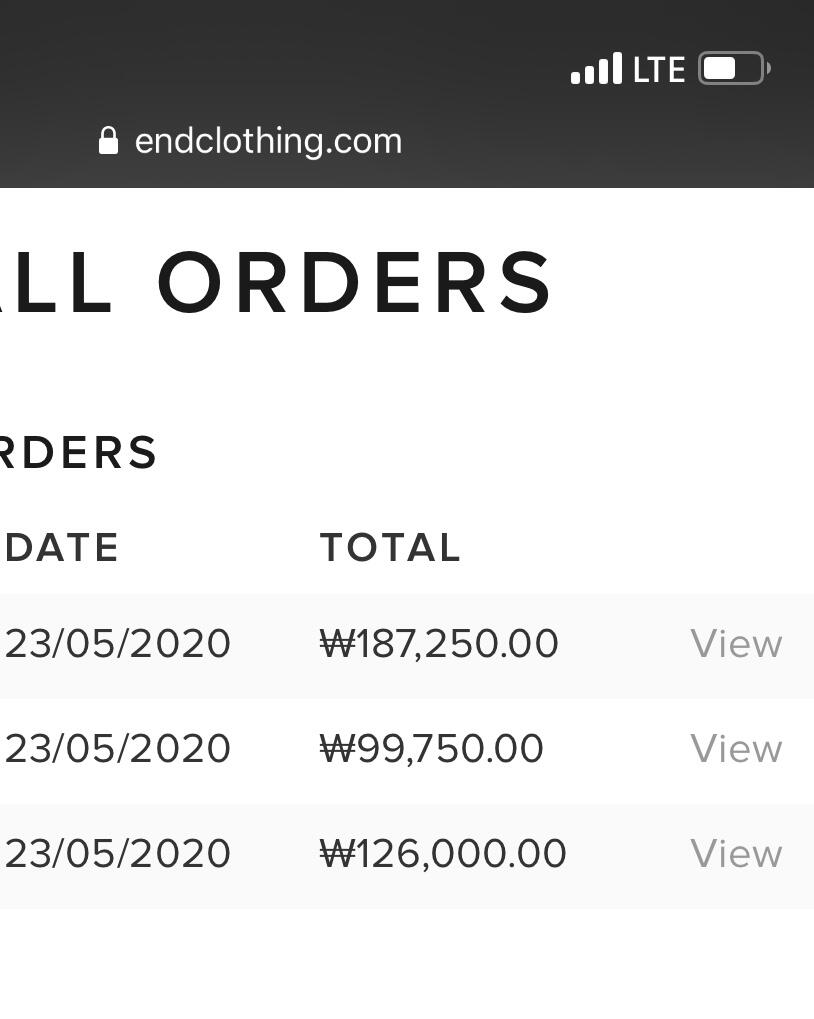The width and height of the screenshot is (814, 1019).
Task: Click the date of the ₩126,000.00 order
Action: pyautogui.click(x=118, y=854)
